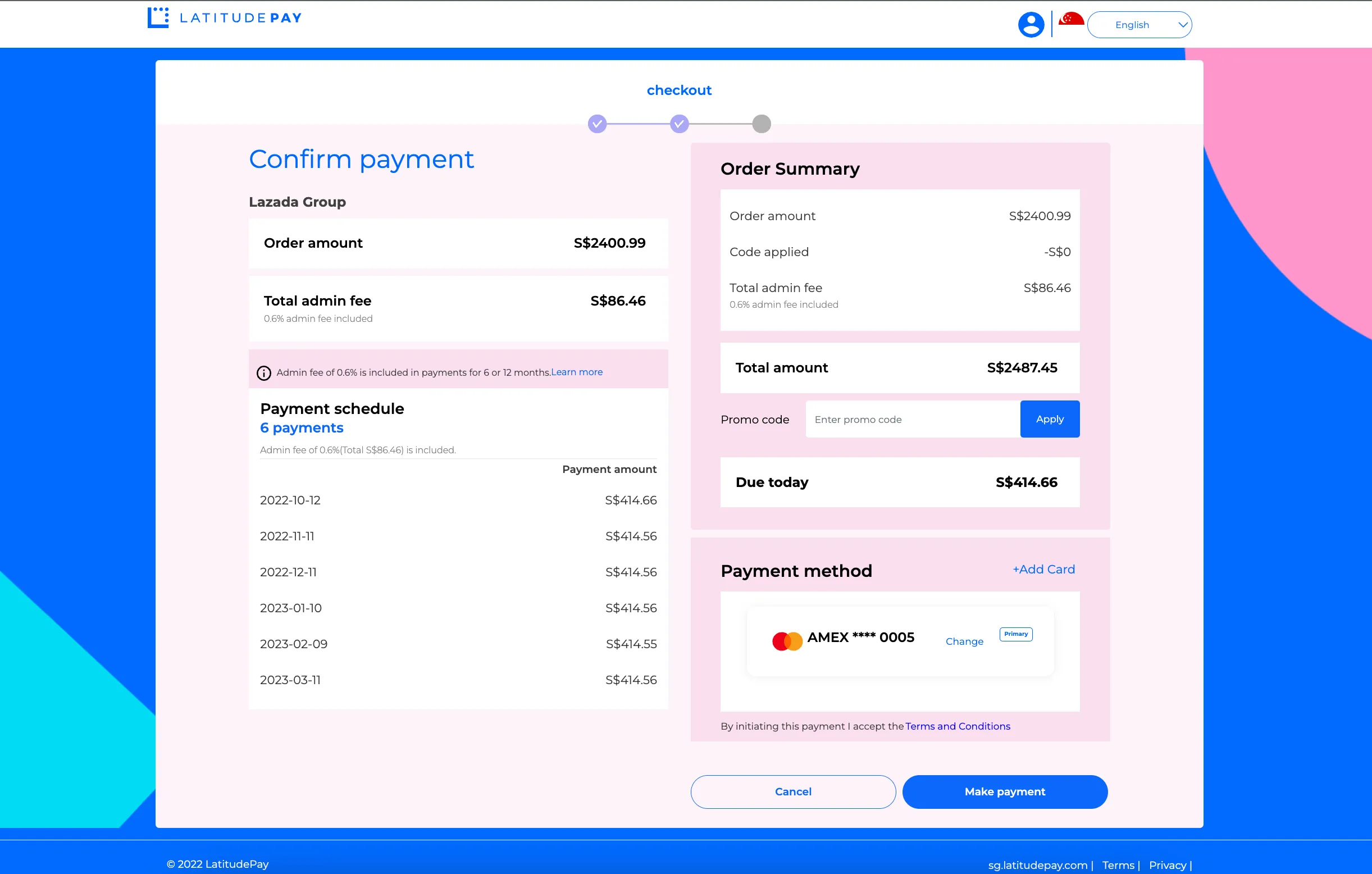Open the Privacy footer link
The height and width of the screenshot is (874, 1372).
tap(1168, 866)
